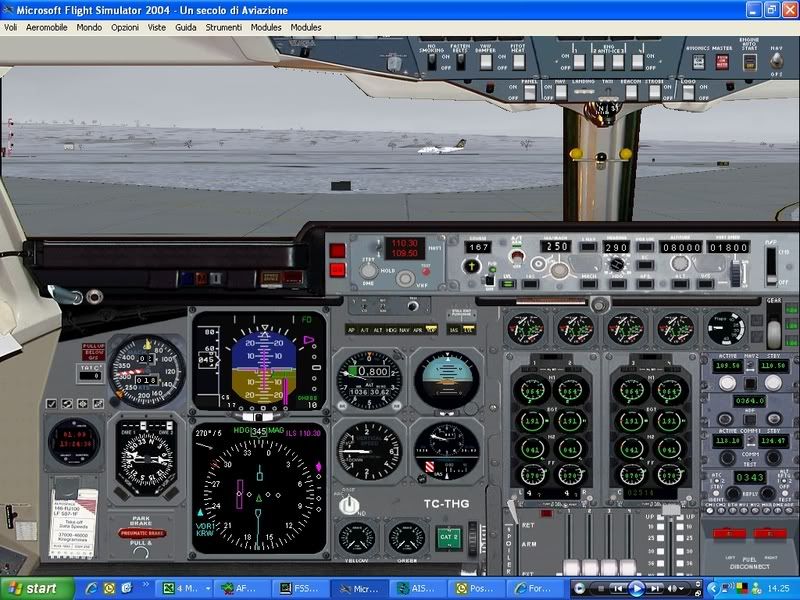Click the green CAT 2 indicator

click(449, 537)
